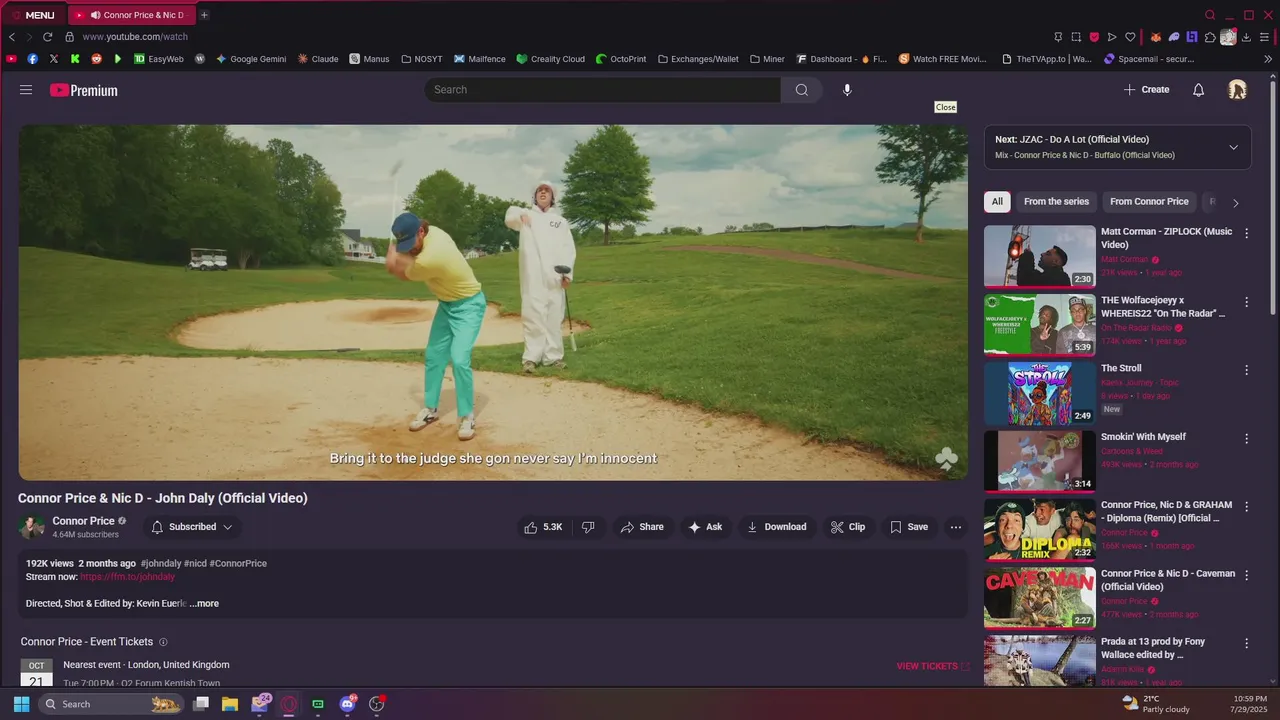The image size is (1280, 720).
Task: Search with voice using the microphone icon
Action: click(847, 90)
